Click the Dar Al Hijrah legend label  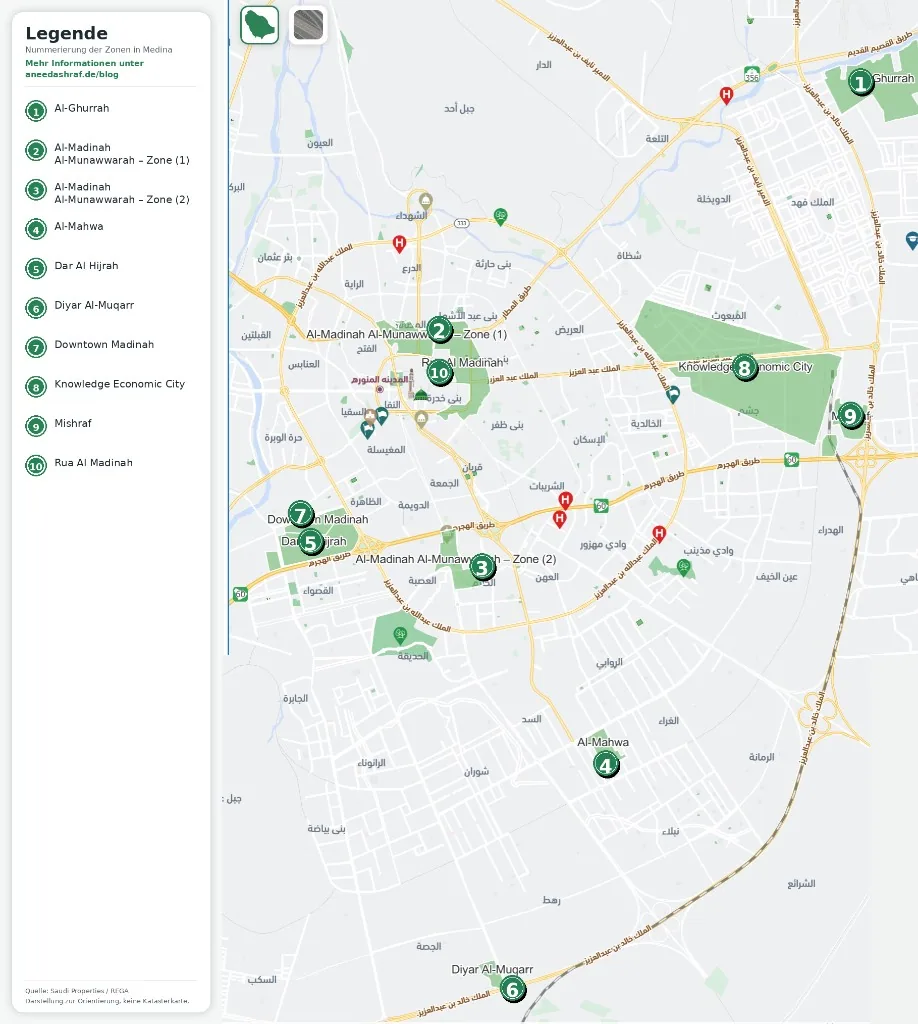(x=86, y=266)
